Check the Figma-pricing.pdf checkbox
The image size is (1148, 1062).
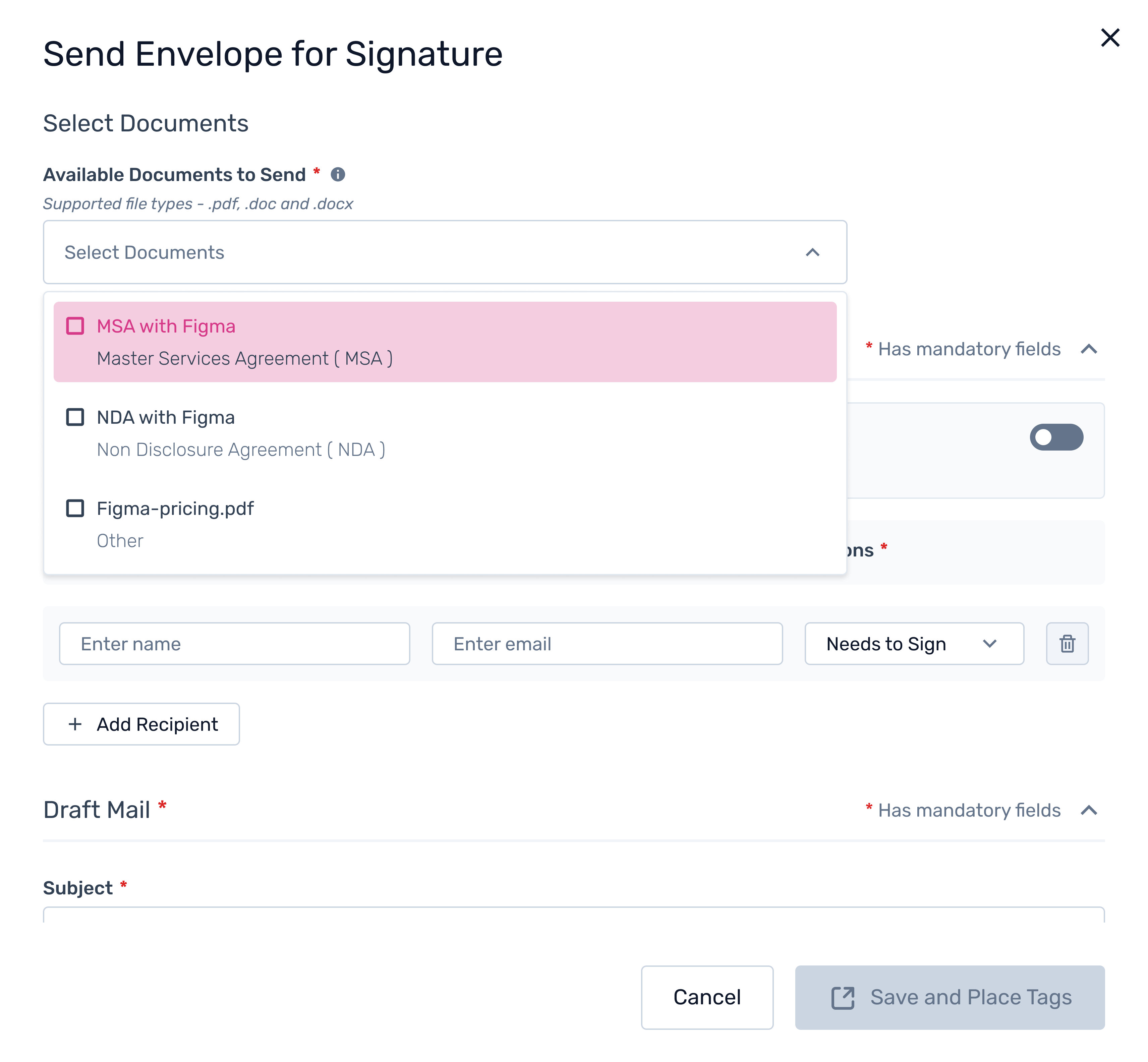click(x=75, y=509)
